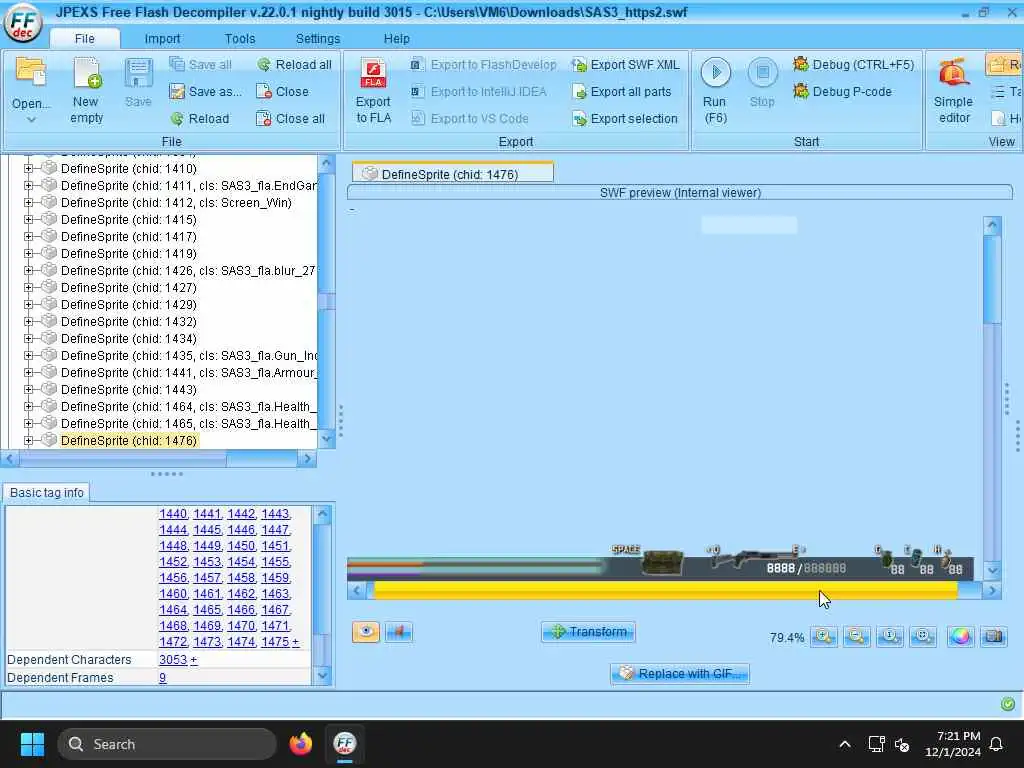Expand the selected DefineSprite (chid: 1476) node

pyautogui.click(x=28, y=440)
